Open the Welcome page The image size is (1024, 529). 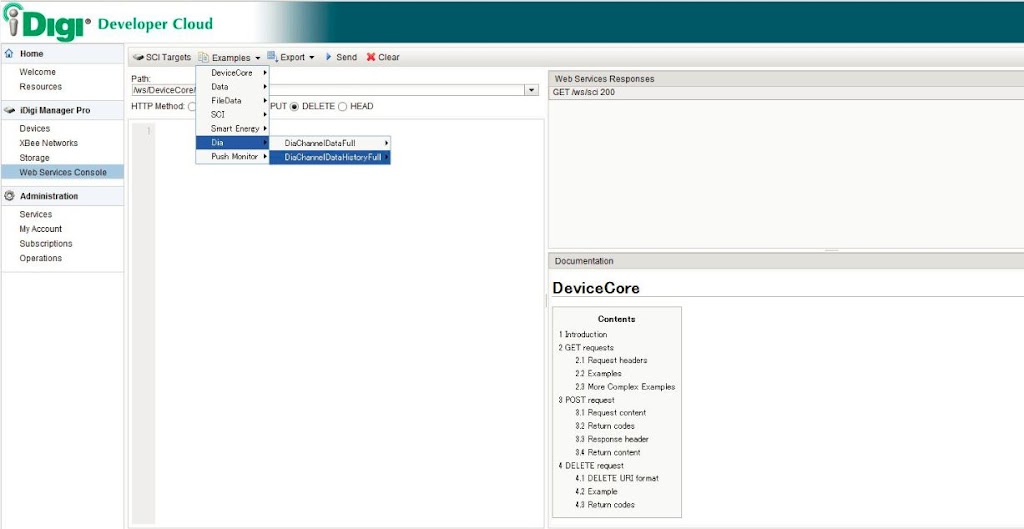tap(37, 72)
